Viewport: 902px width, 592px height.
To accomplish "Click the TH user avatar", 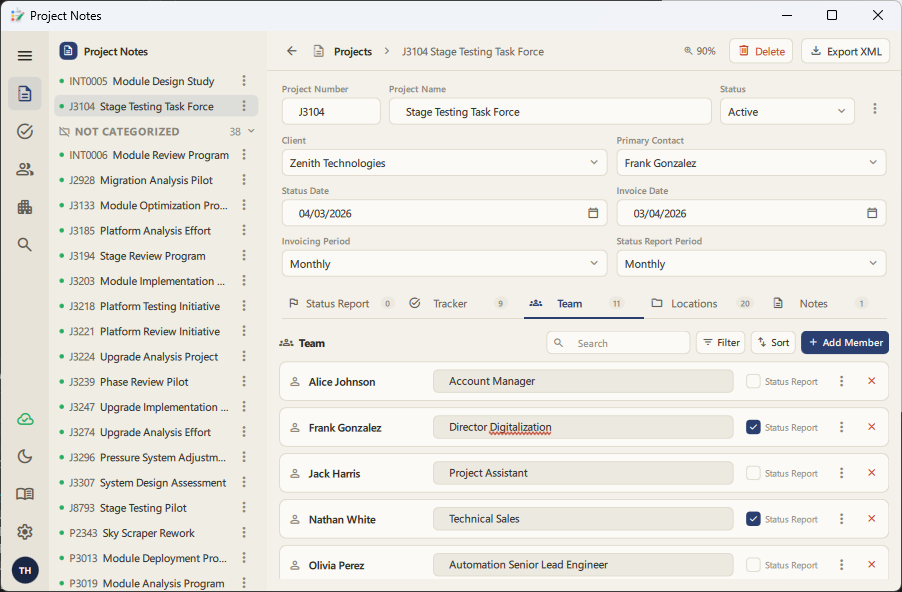I will click(x=25, y=570).
